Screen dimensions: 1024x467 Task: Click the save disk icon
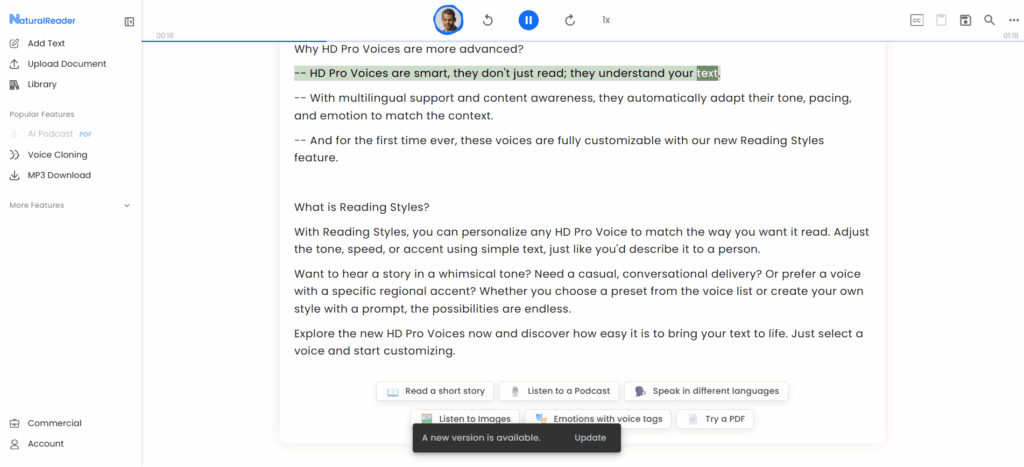(965, 20)
